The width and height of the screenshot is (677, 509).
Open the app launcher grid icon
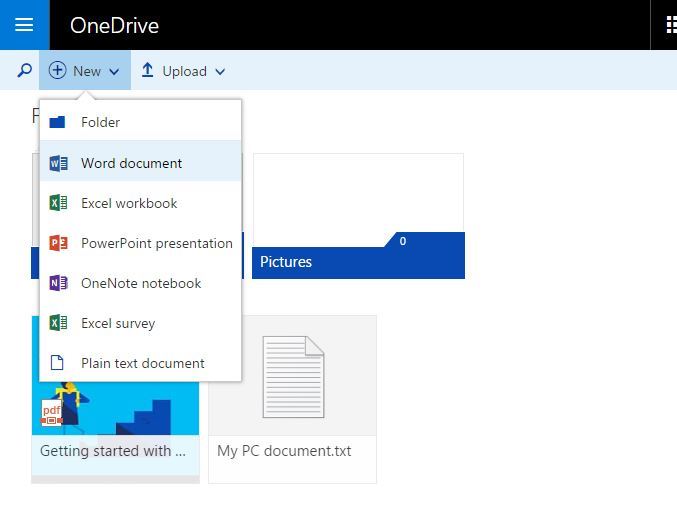click(x=671, y=25)
